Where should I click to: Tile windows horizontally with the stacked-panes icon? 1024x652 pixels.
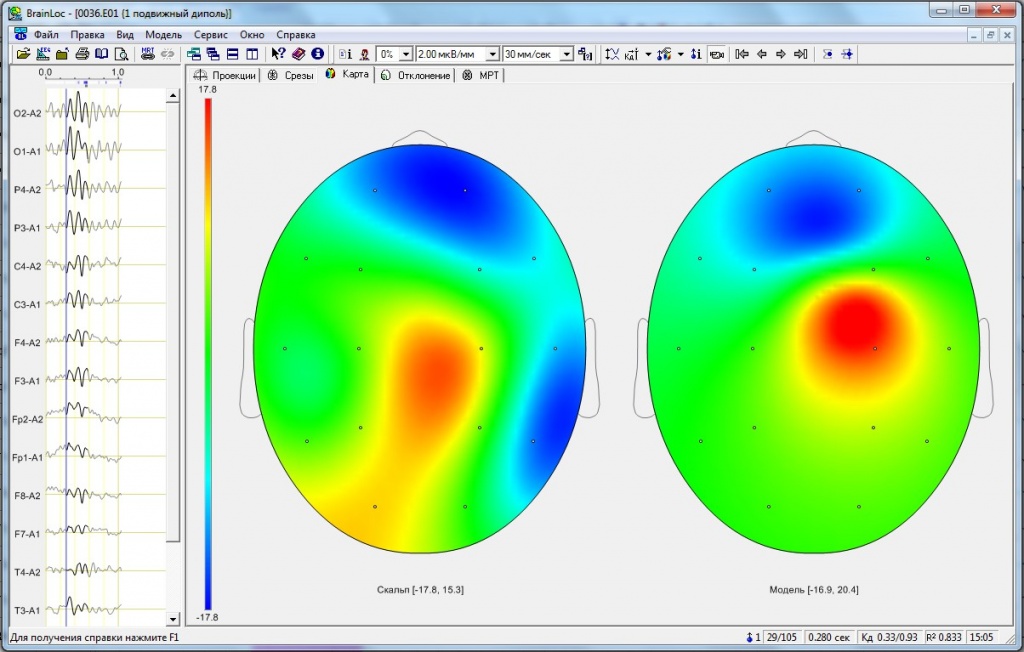point(232,54)
